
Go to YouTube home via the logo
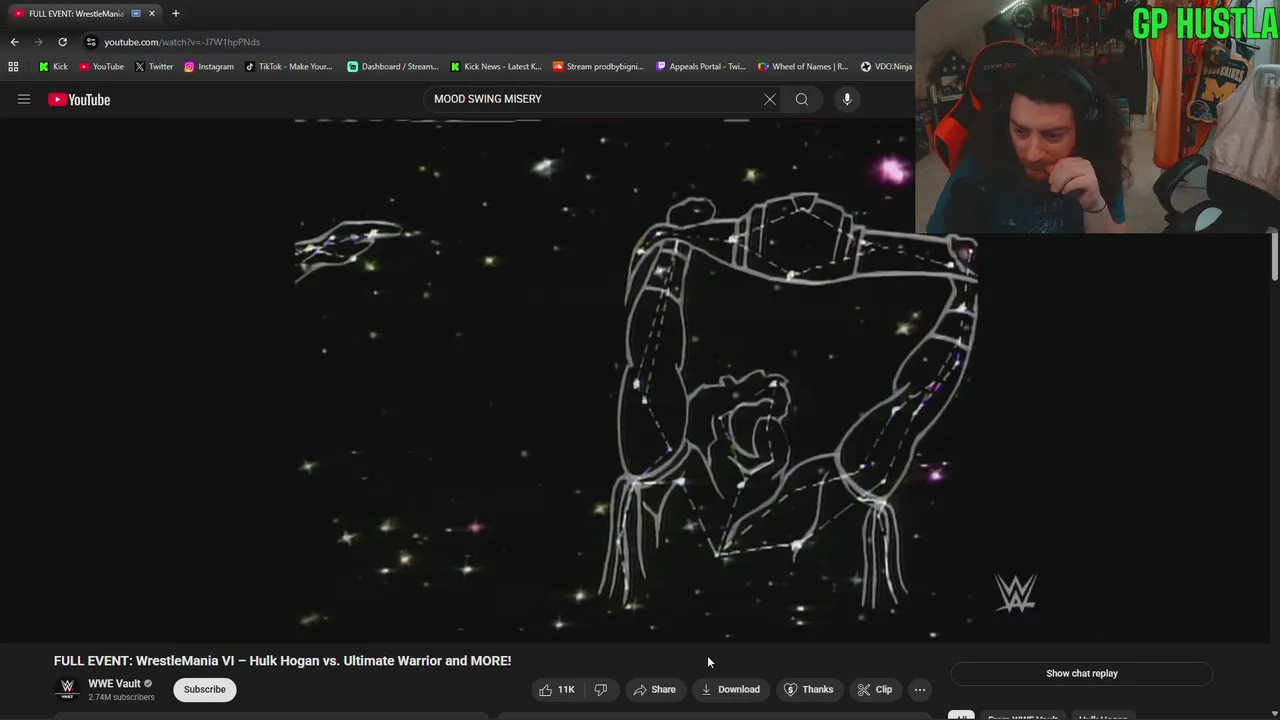pos(79,99)
